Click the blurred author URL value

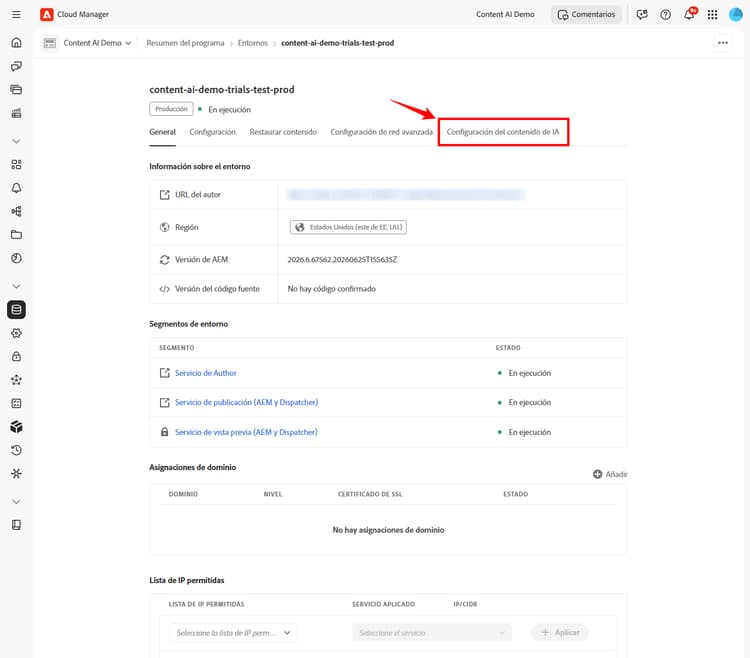(x=406, y=195)
